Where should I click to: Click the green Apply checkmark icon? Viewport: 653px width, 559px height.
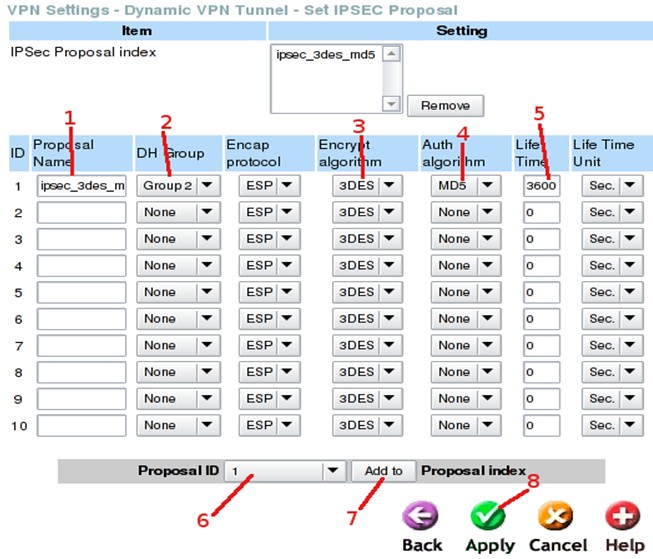489,515
